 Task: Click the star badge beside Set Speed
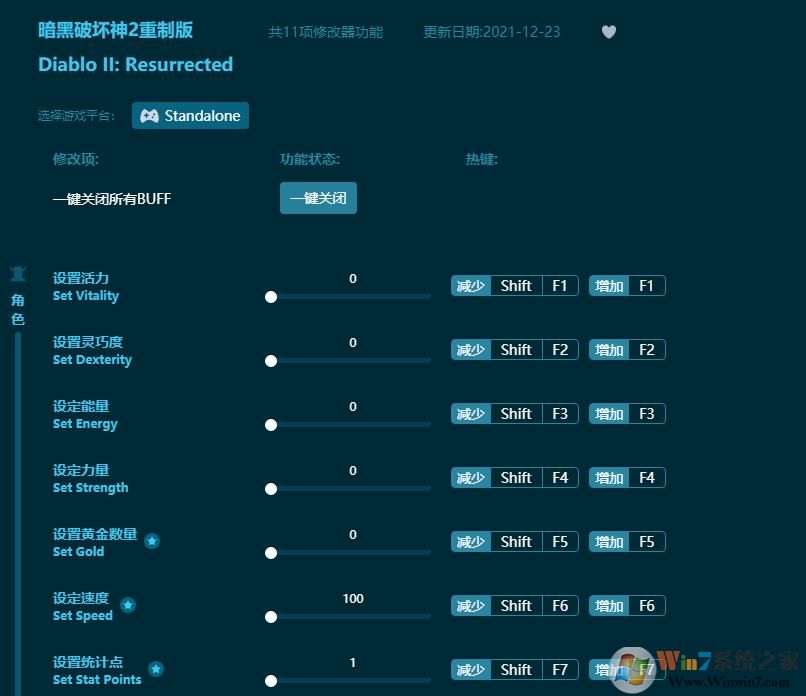pyautogui.click(x=128, y=605)
